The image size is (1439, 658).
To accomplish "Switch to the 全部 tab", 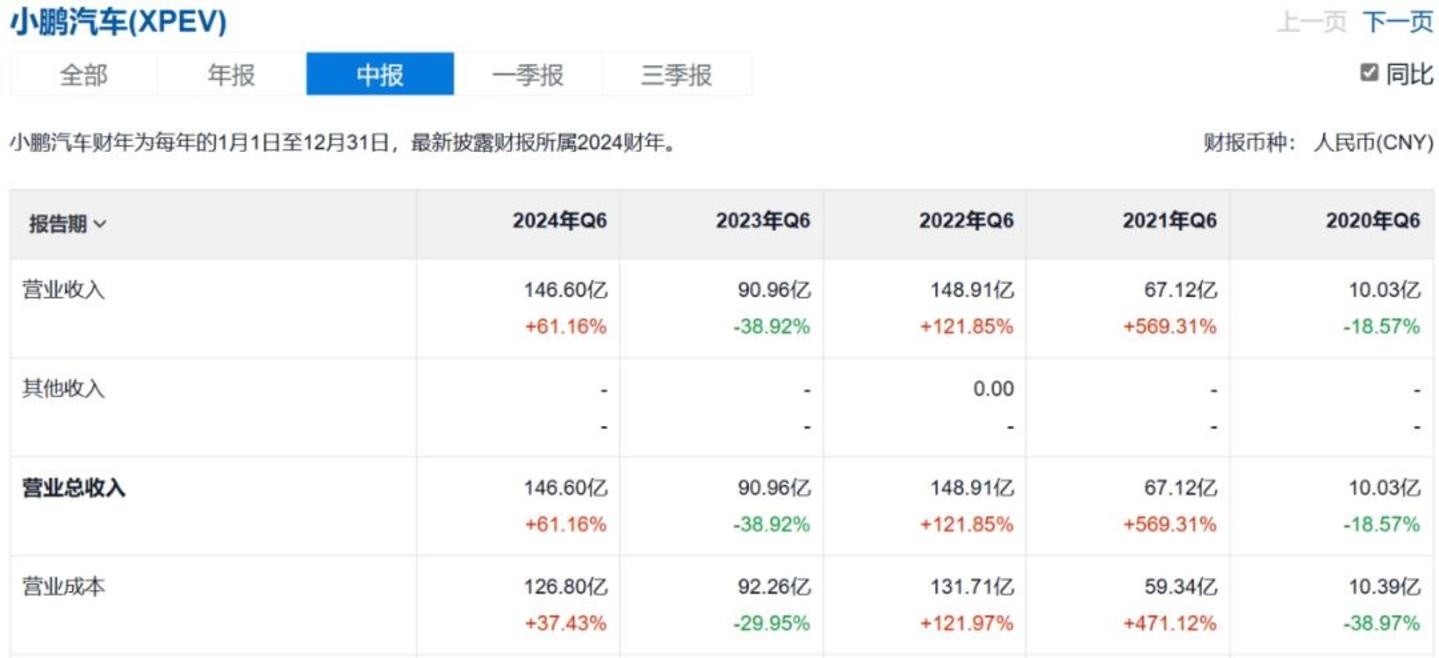I will point(84,75).
